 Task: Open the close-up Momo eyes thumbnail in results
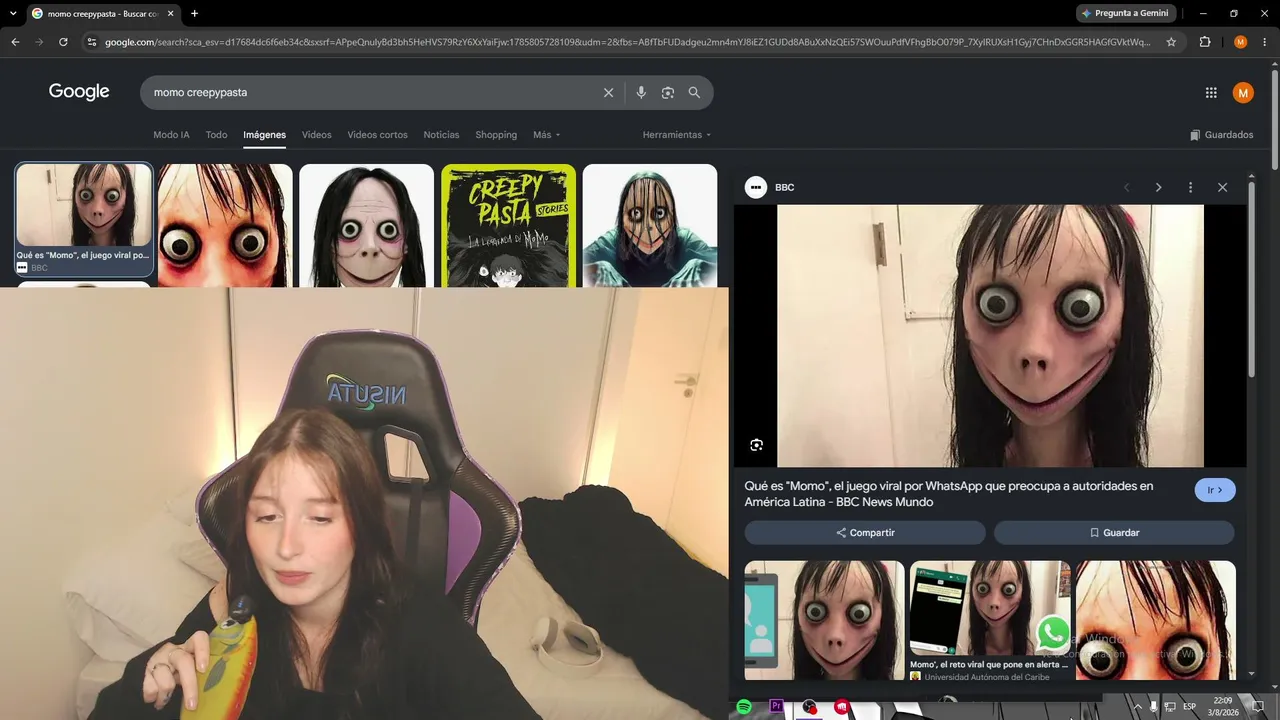[225, 225]
